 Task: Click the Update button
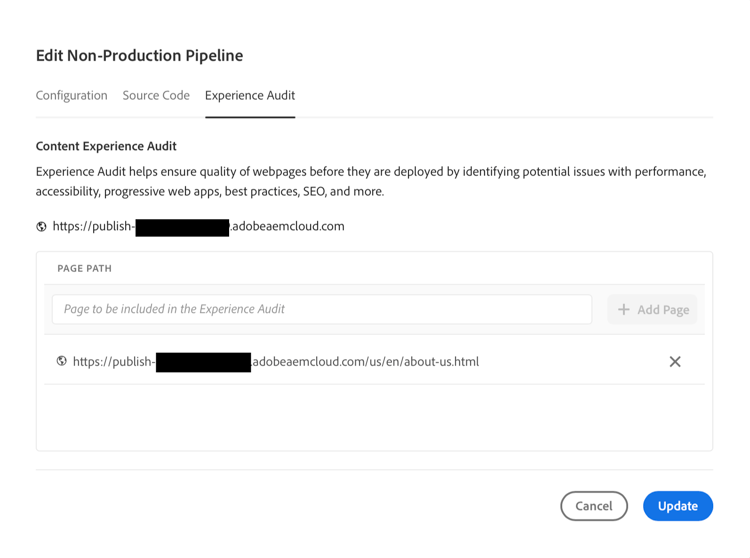point(677,506)
